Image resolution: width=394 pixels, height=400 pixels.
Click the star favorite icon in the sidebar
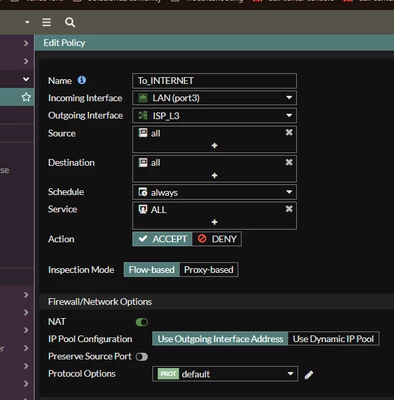(x=26, y=97)
